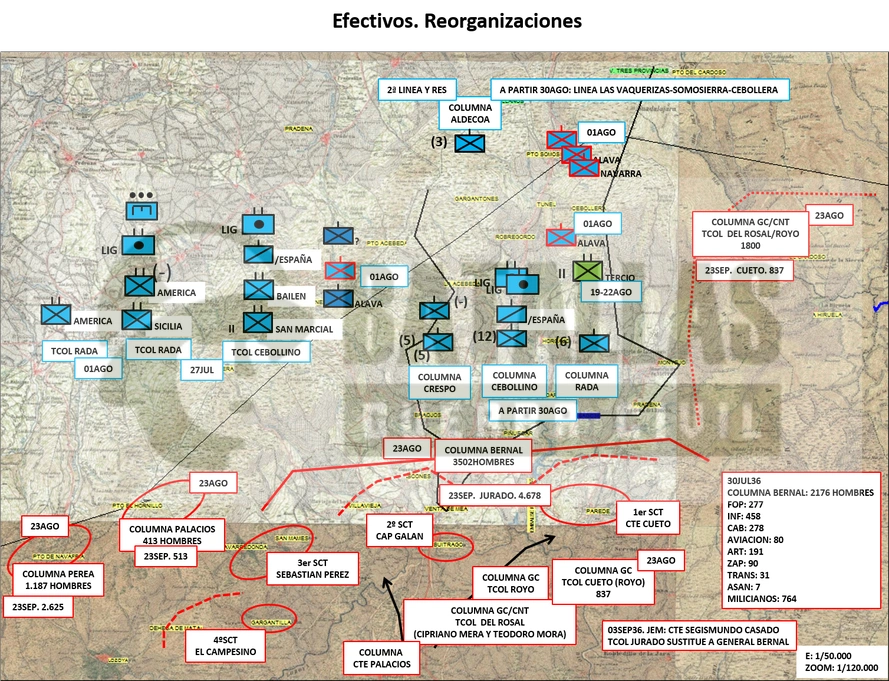Click the '2ª LINEA Y RES' label
Viewport: 889px width, 681px height.
pyautogui.click(x=417, y=90)
